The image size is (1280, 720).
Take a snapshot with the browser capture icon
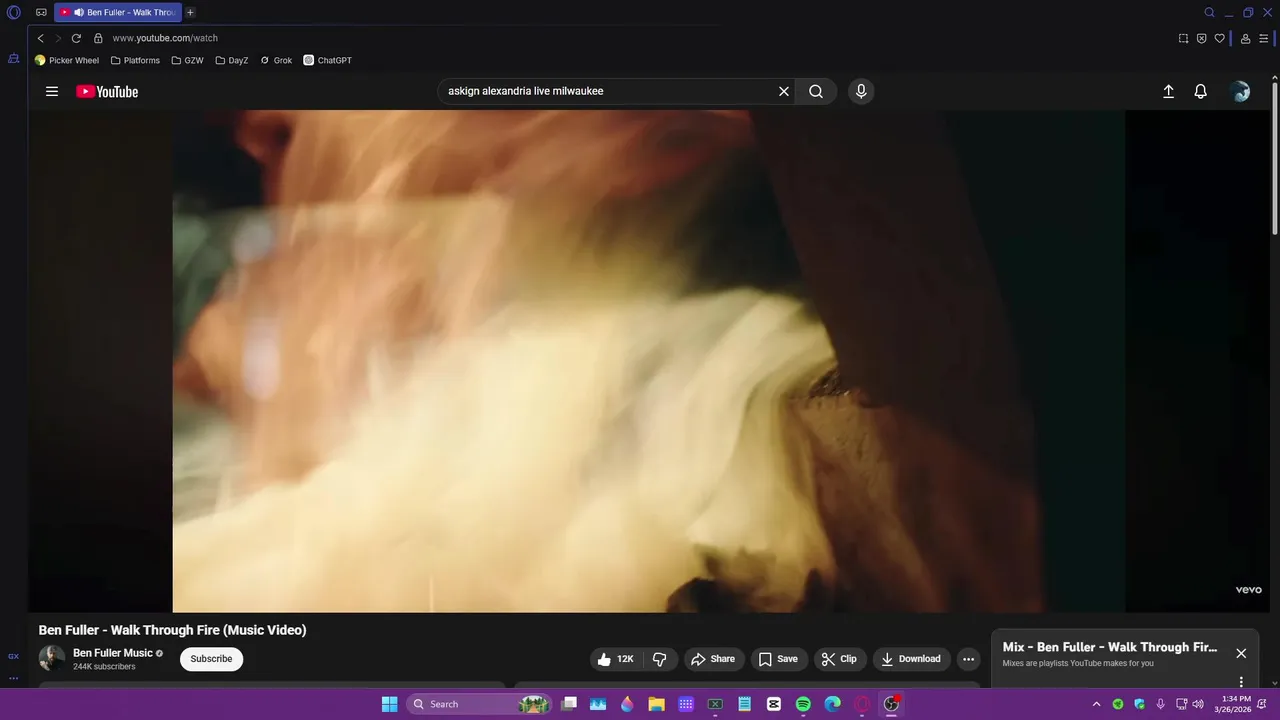1183,38
